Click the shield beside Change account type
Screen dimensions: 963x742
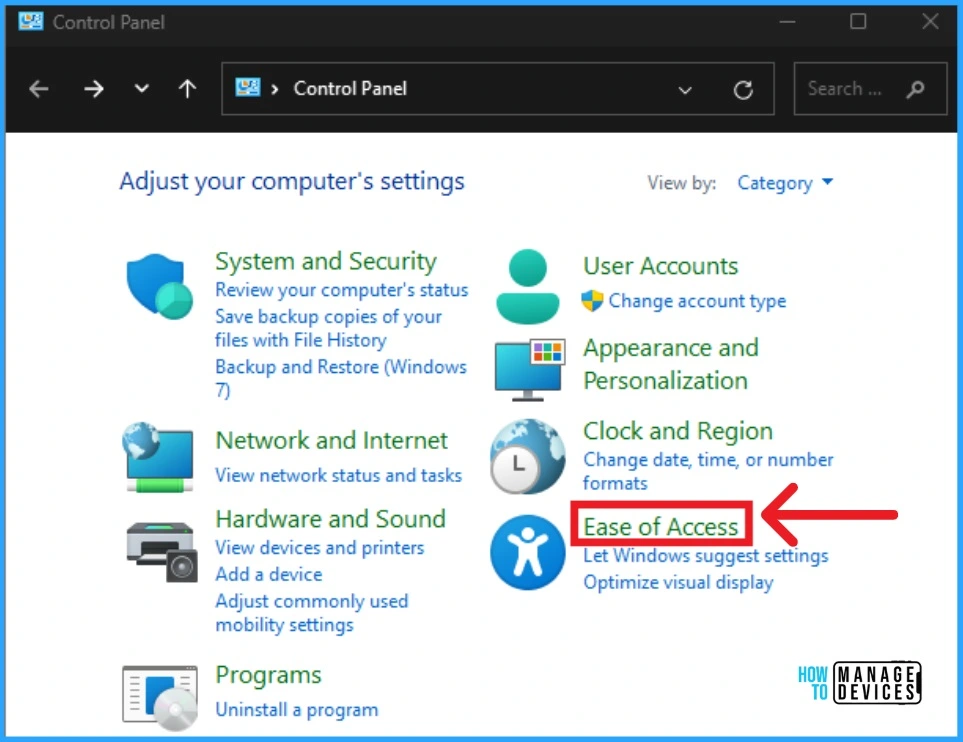(592, 300)
